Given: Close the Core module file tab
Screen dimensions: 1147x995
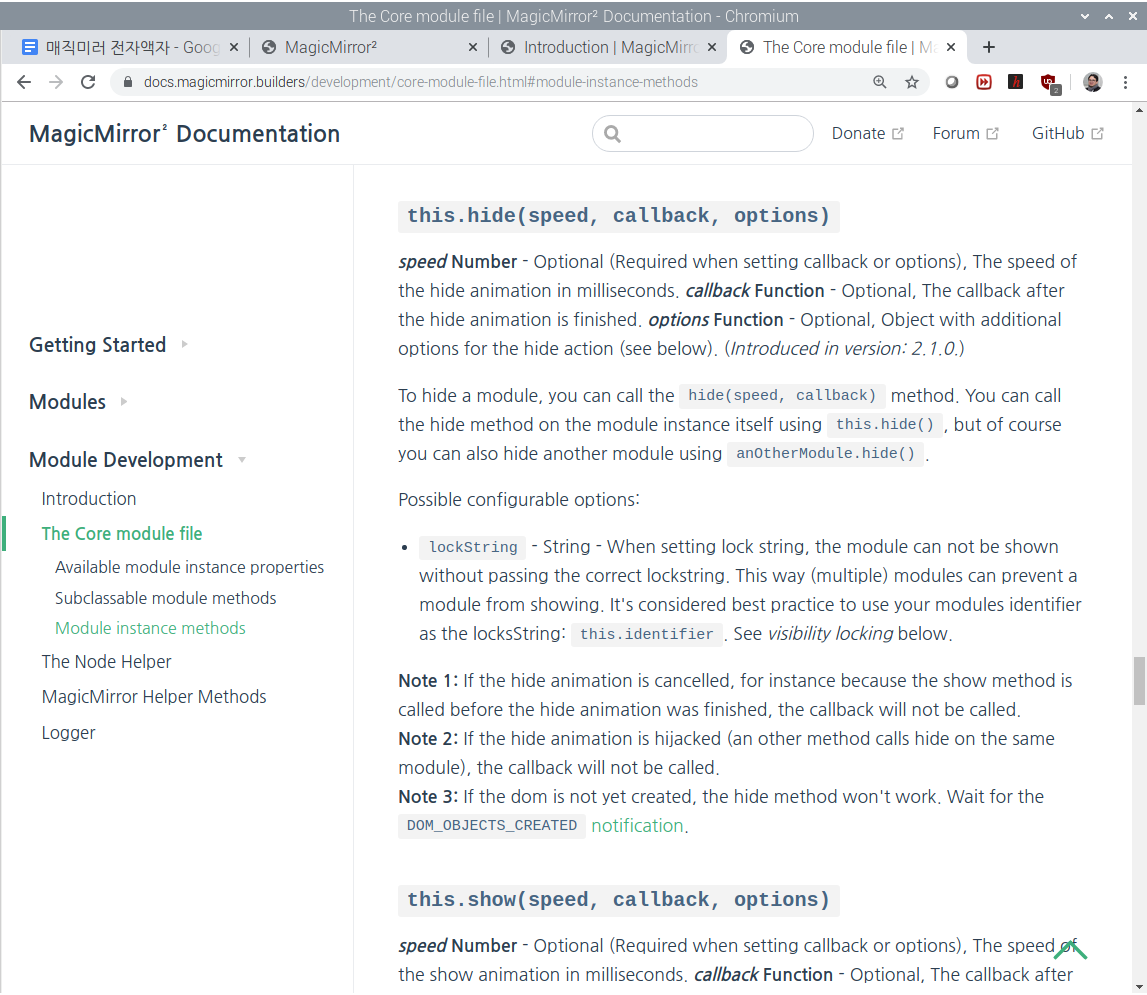Looking at the screenshot, I should coord(950,47).
